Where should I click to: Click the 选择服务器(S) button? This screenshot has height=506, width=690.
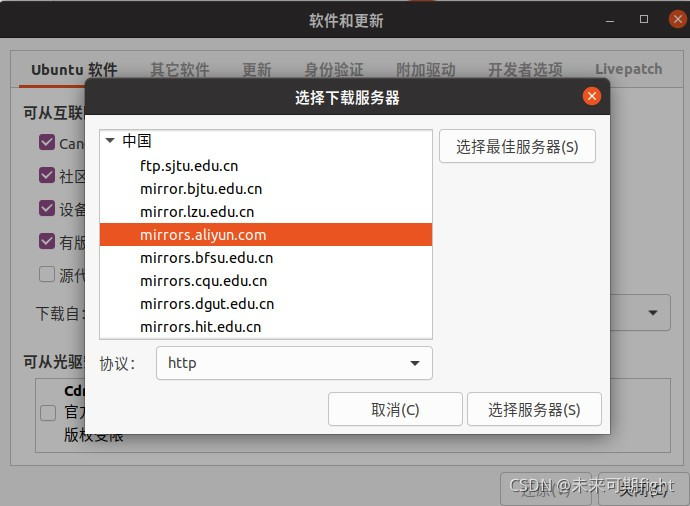(534, 409)
